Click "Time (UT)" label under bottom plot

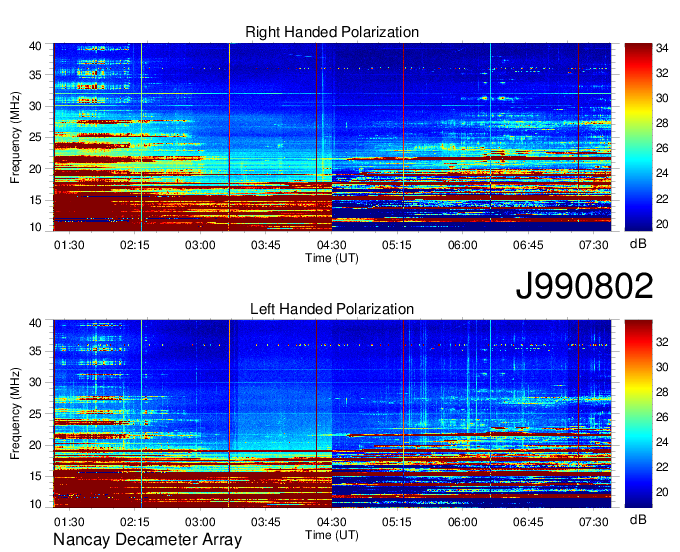click(x=332, y=535)
